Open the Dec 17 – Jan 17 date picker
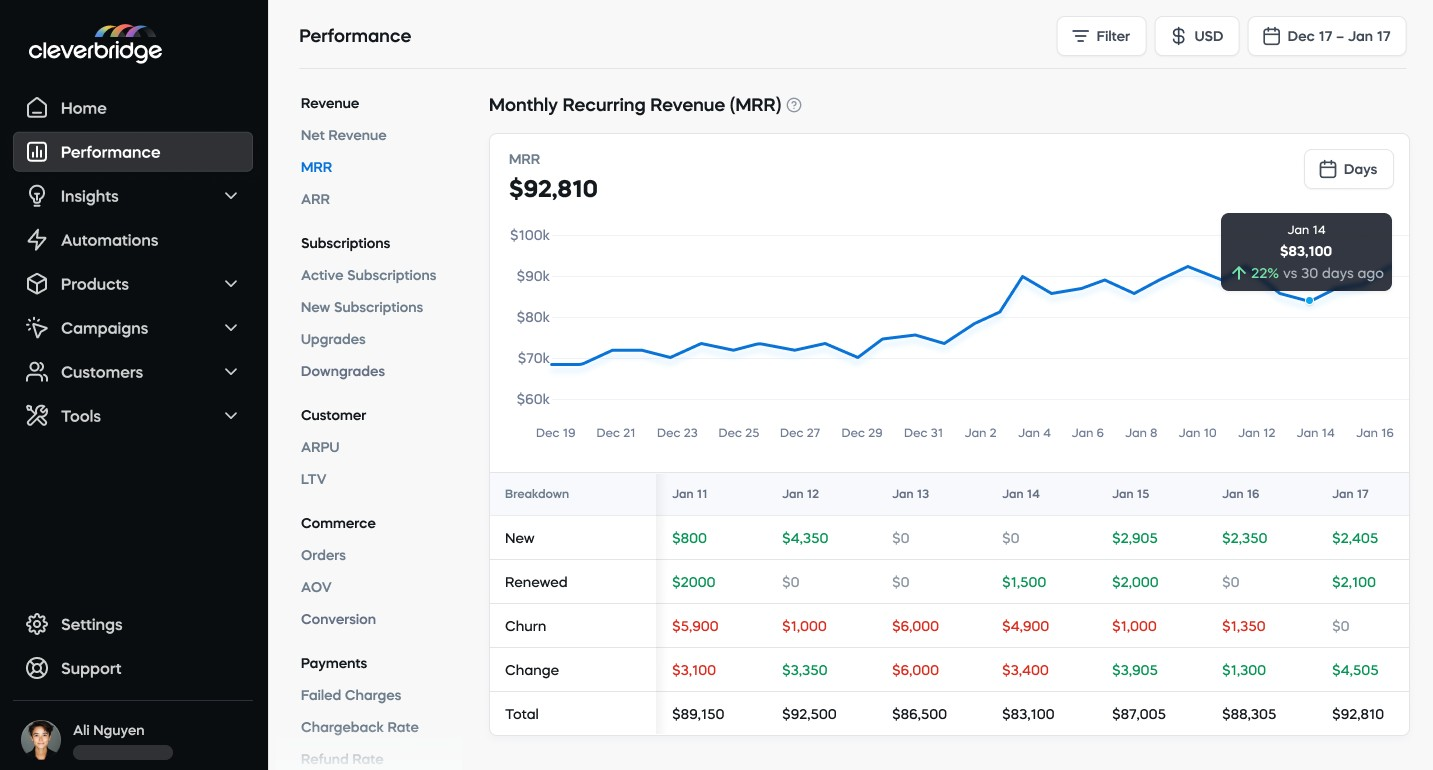The height and width of the screenshot is (770, 1433). (1327, 35)
